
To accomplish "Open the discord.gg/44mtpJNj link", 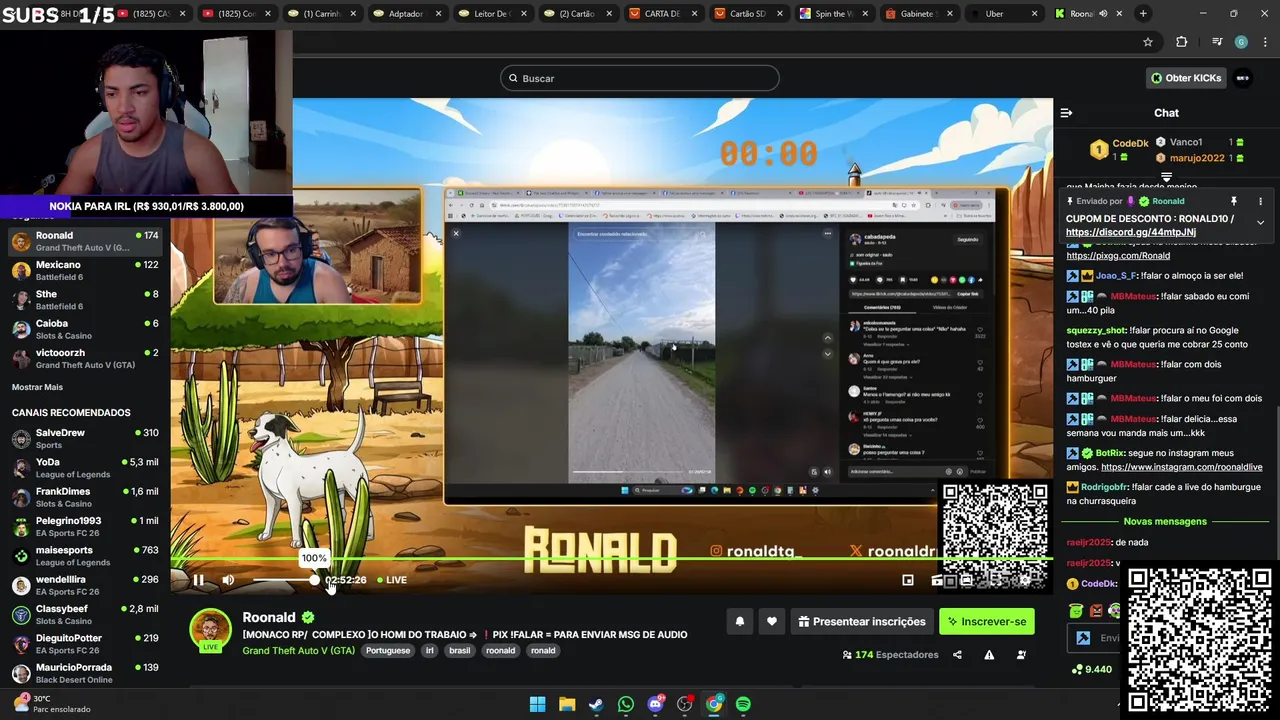I will coord(1131,232).
